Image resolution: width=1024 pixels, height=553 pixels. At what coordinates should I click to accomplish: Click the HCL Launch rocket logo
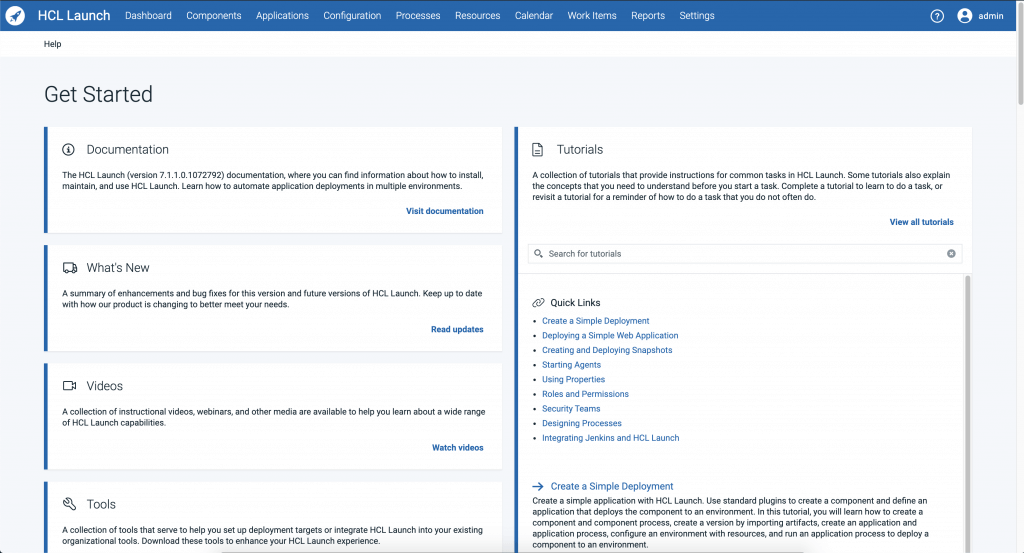pyautogui.click(x=15, y=16)
